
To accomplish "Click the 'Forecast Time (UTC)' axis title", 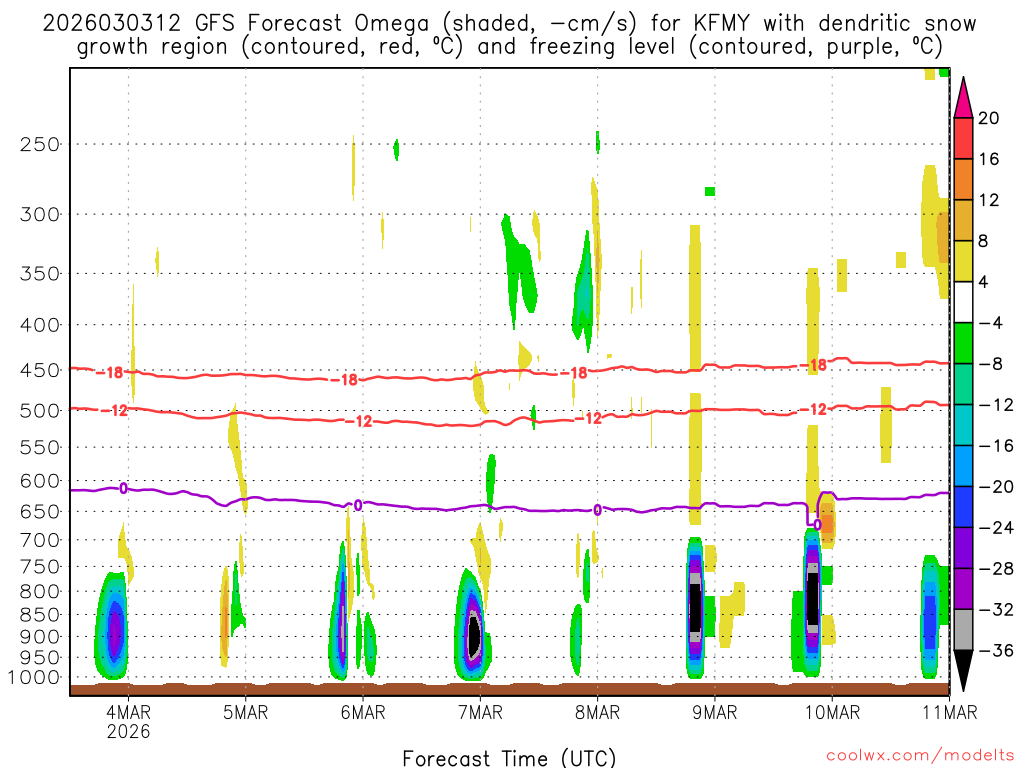I will [x=509, y=757].
